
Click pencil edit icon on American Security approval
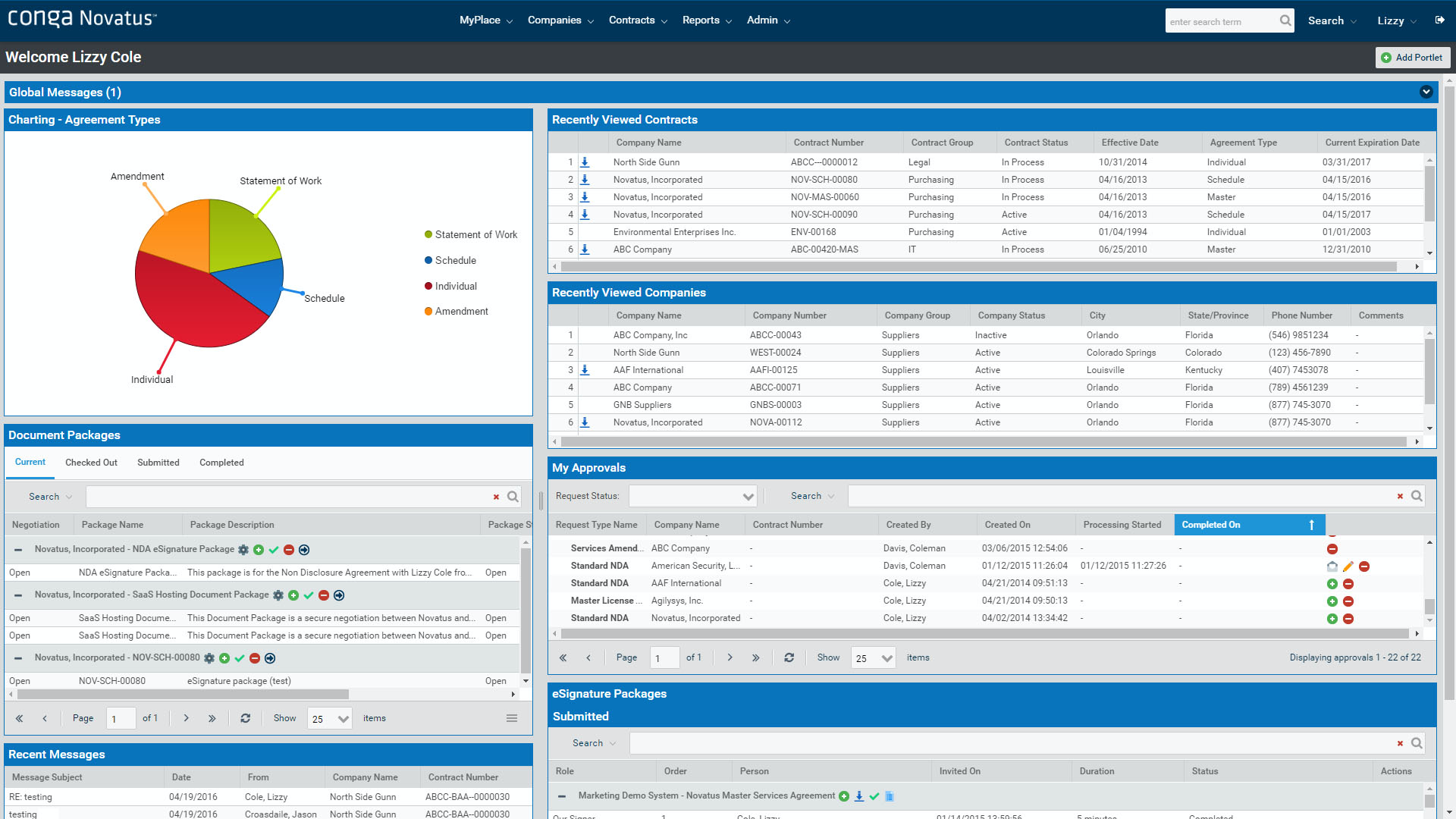[1348, 566]
